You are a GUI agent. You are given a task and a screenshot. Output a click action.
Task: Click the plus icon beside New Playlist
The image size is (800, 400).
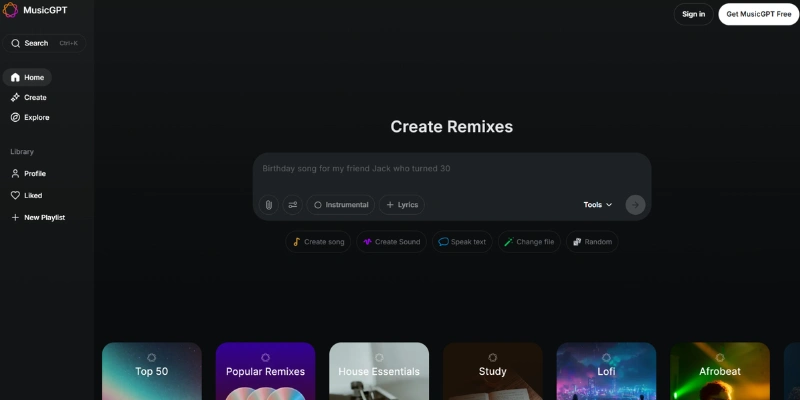click(15, 217)
